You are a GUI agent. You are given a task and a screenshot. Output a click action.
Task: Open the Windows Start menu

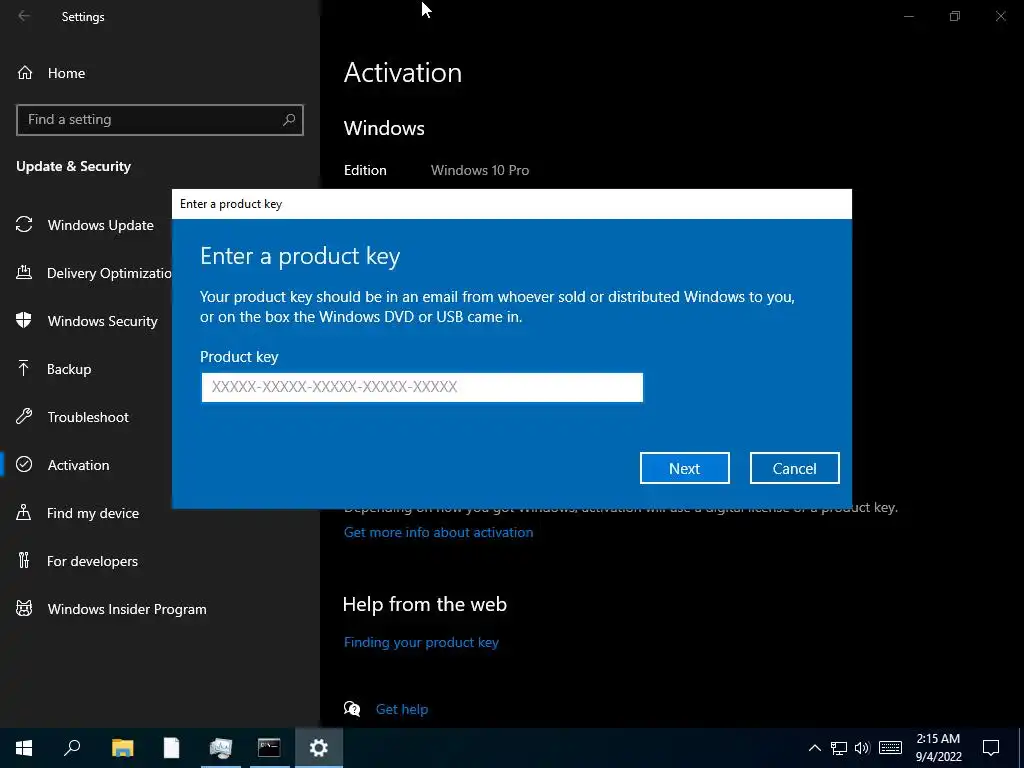pos(24,748)
